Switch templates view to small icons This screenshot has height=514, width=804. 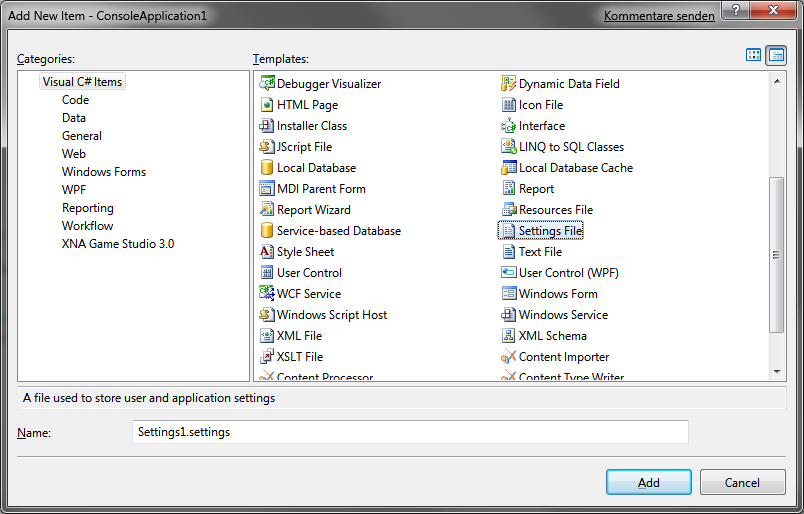[775, 55]
